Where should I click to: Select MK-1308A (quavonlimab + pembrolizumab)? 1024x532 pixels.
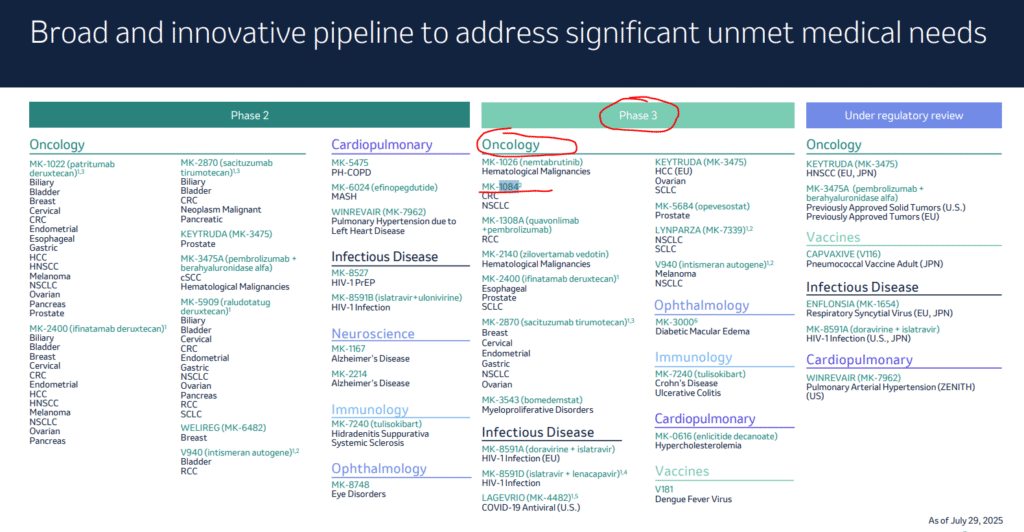coord(530,225)
